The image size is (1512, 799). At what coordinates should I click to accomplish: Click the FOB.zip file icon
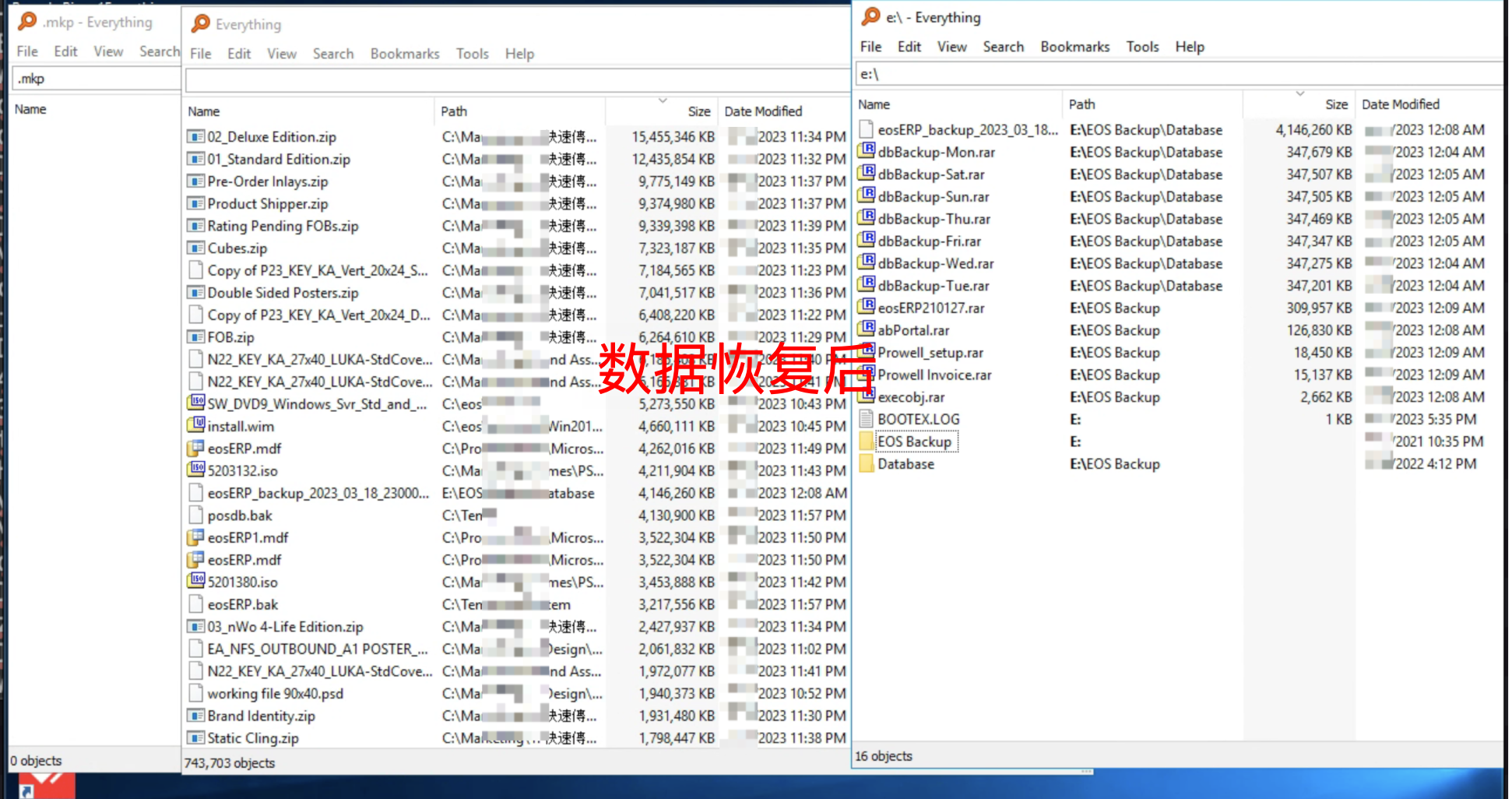coord(195,337)
